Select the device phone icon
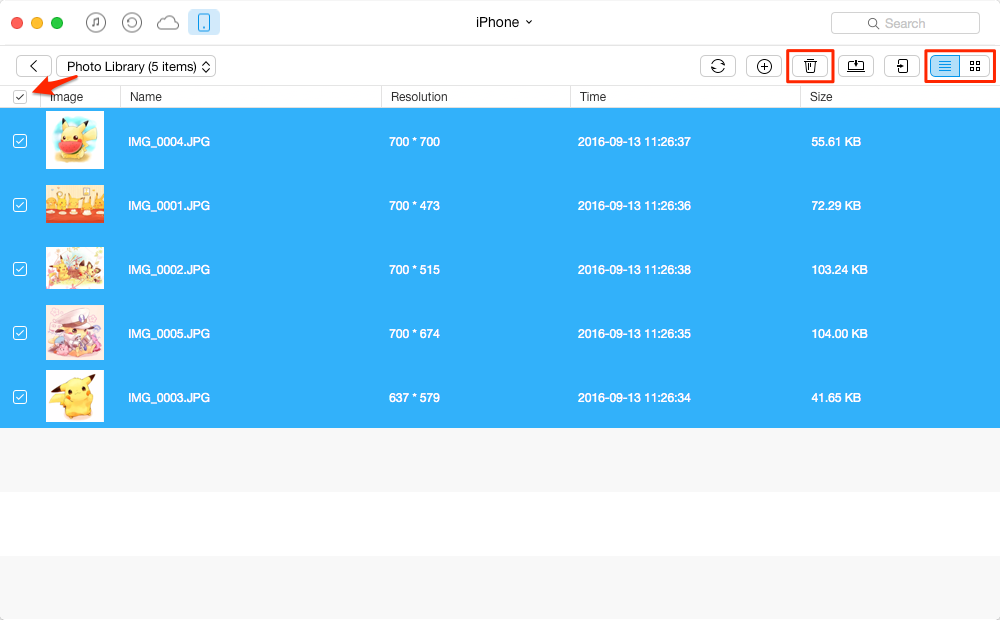This screenshot has height=620, width=1000. (x=204, y=23)
